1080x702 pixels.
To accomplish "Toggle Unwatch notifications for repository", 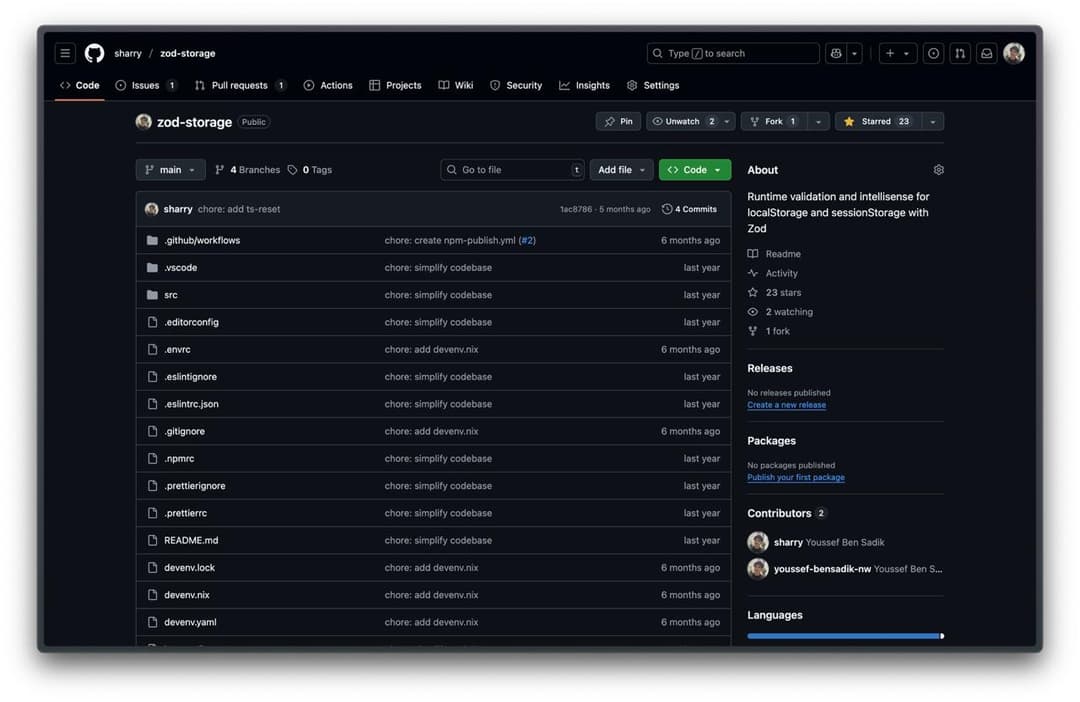I will (682, 122).
